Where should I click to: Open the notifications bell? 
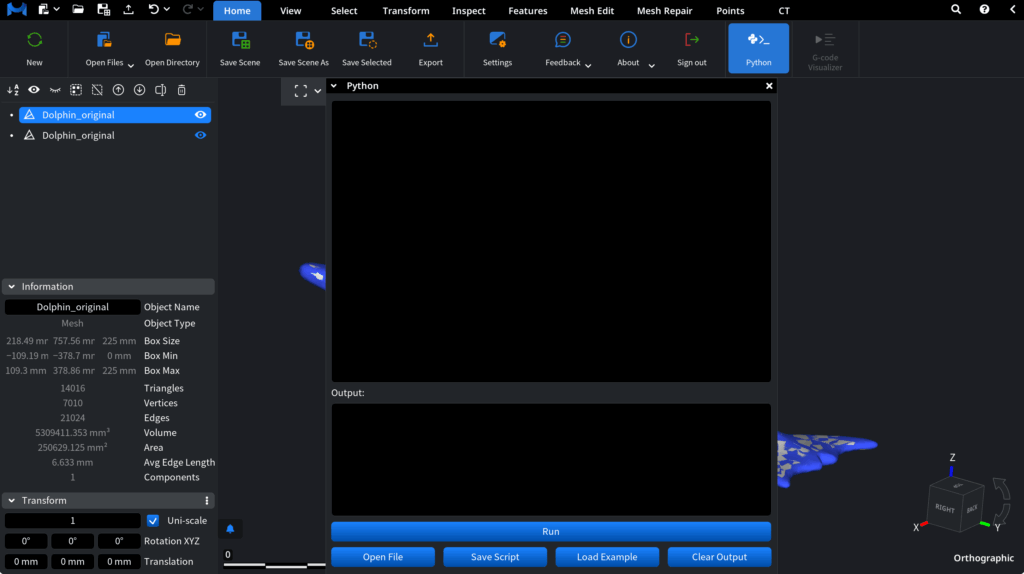tap(230, 528)
